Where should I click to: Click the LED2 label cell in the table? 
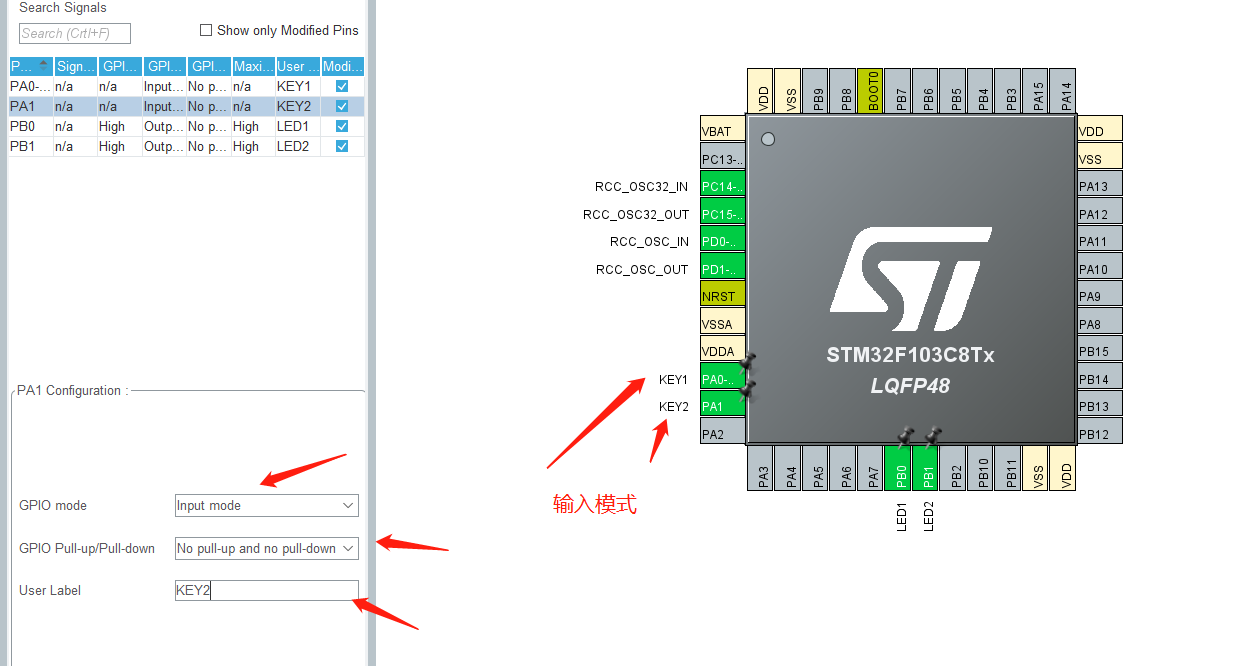tap(298, 146)
